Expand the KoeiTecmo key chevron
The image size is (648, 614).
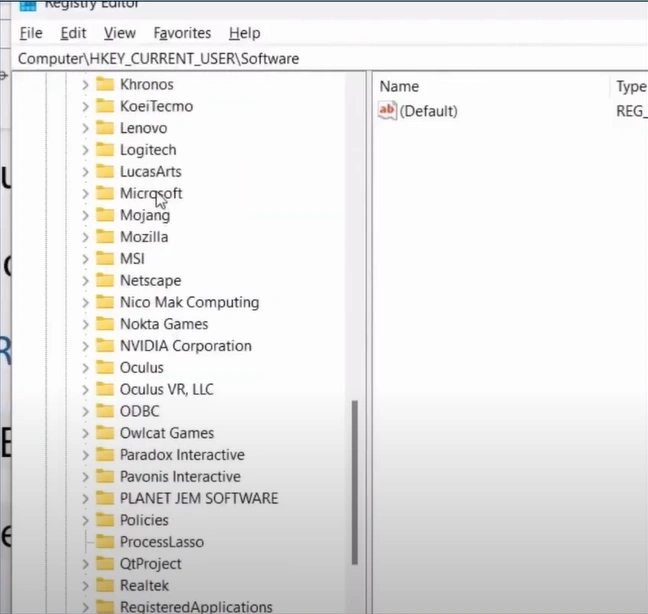point(85,107)
